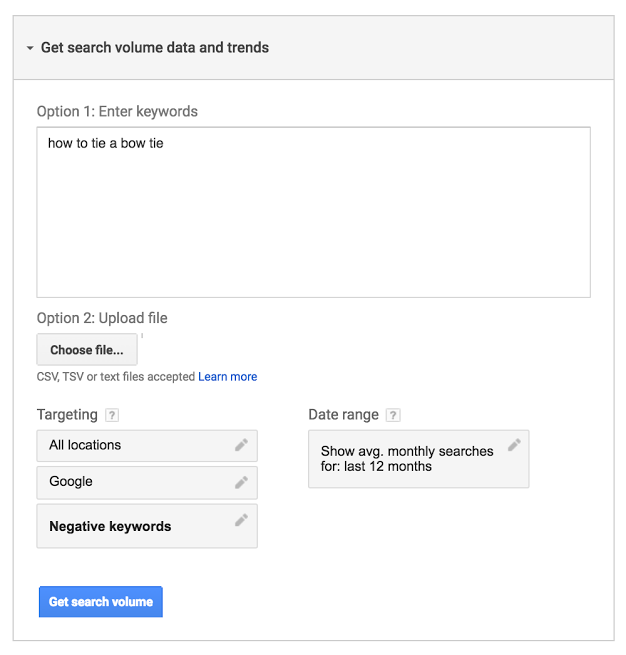Viewport: 626px width, 655px height.
Task: Click the 'Get search volume data and trends' header
Action: coord(155,48)
